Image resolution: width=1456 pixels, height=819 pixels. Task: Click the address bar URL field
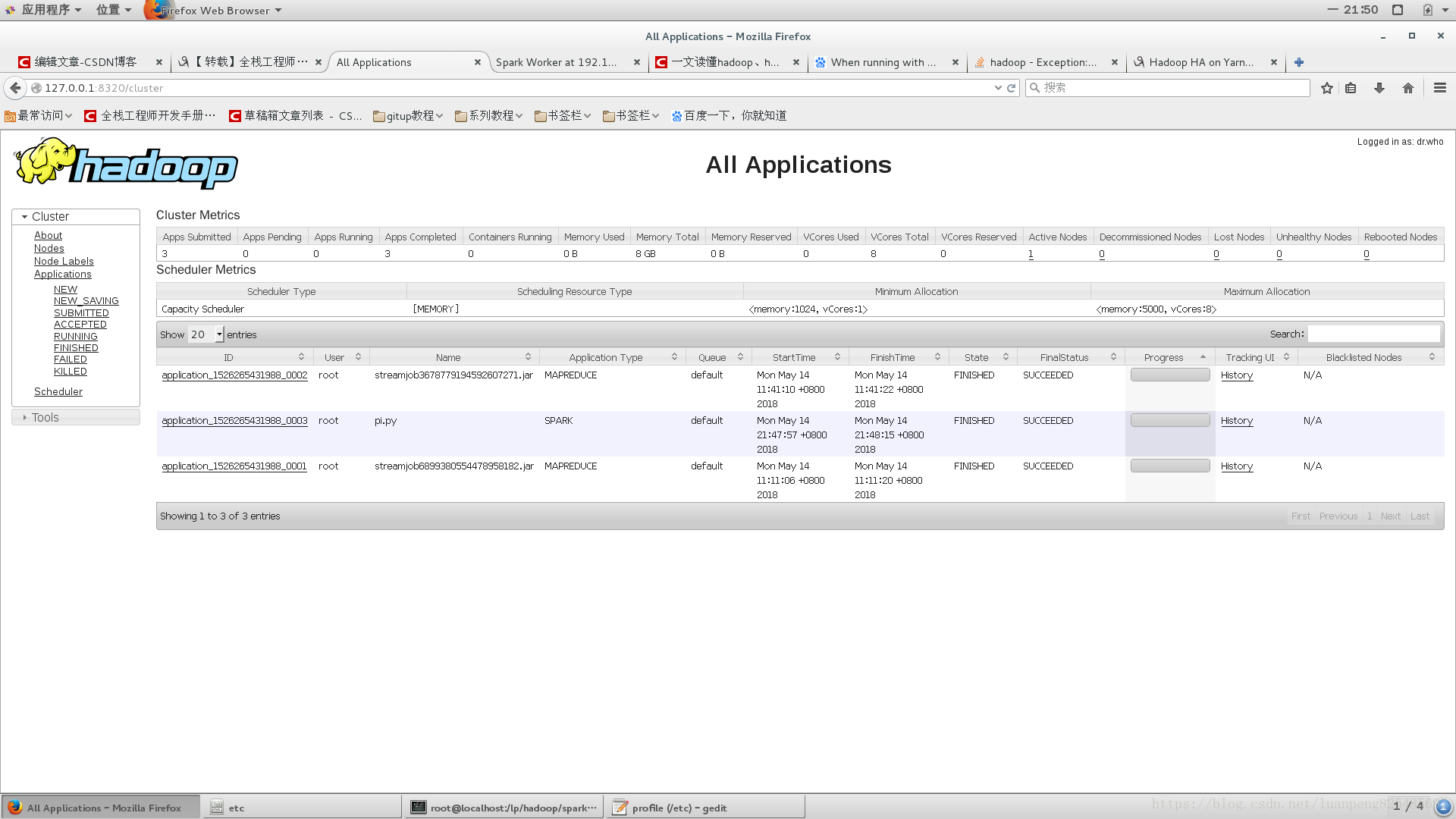coord(516,88)
